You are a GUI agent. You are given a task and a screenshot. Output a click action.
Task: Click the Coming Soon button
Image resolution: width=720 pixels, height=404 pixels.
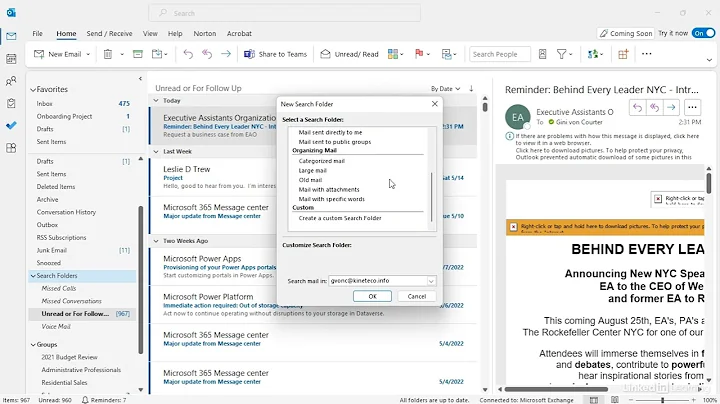pyautogui.click(x=625, y=34)
